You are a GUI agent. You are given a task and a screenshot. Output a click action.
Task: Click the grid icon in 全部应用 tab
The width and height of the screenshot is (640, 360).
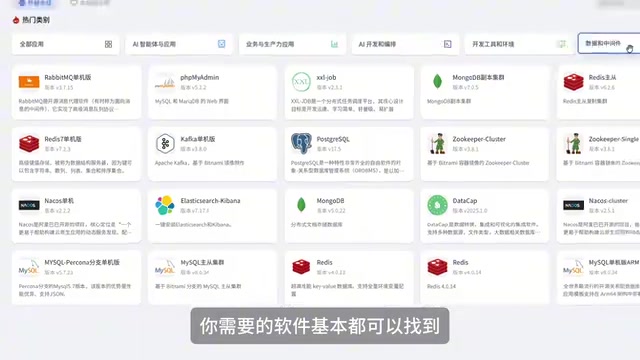coord(108,44)
